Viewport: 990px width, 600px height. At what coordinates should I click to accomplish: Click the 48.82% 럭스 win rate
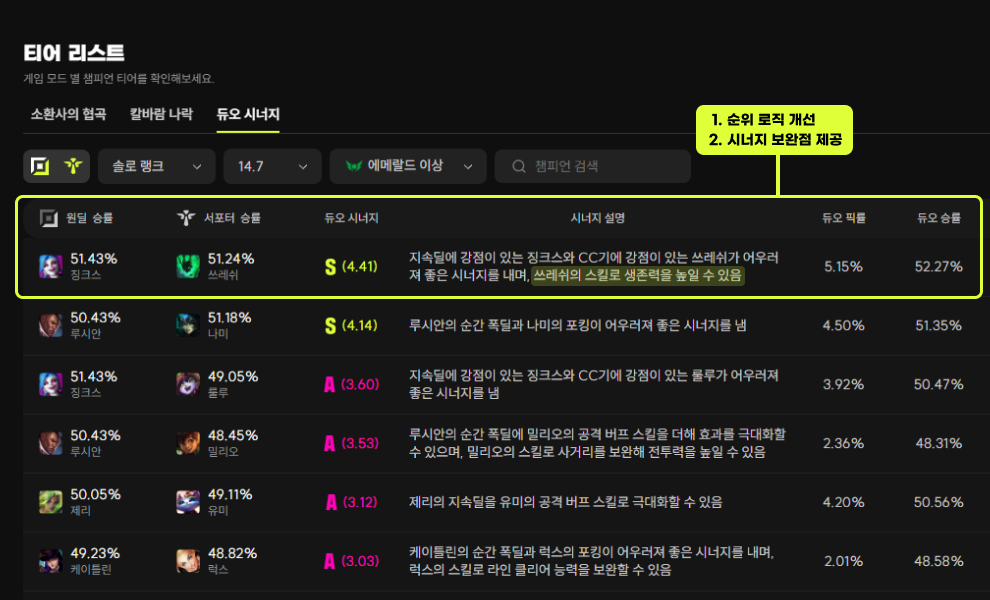(232, 553)
